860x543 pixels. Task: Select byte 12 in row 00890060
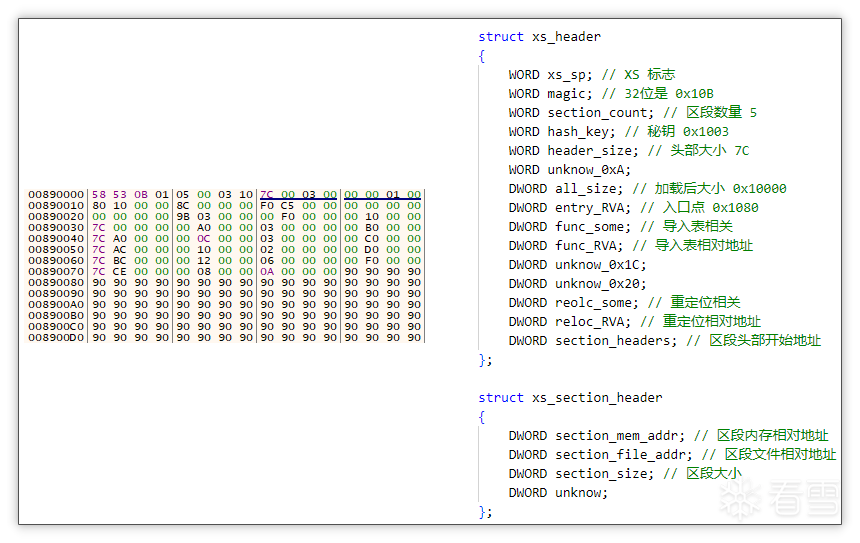pyautogui.click(x=203, y=261)
